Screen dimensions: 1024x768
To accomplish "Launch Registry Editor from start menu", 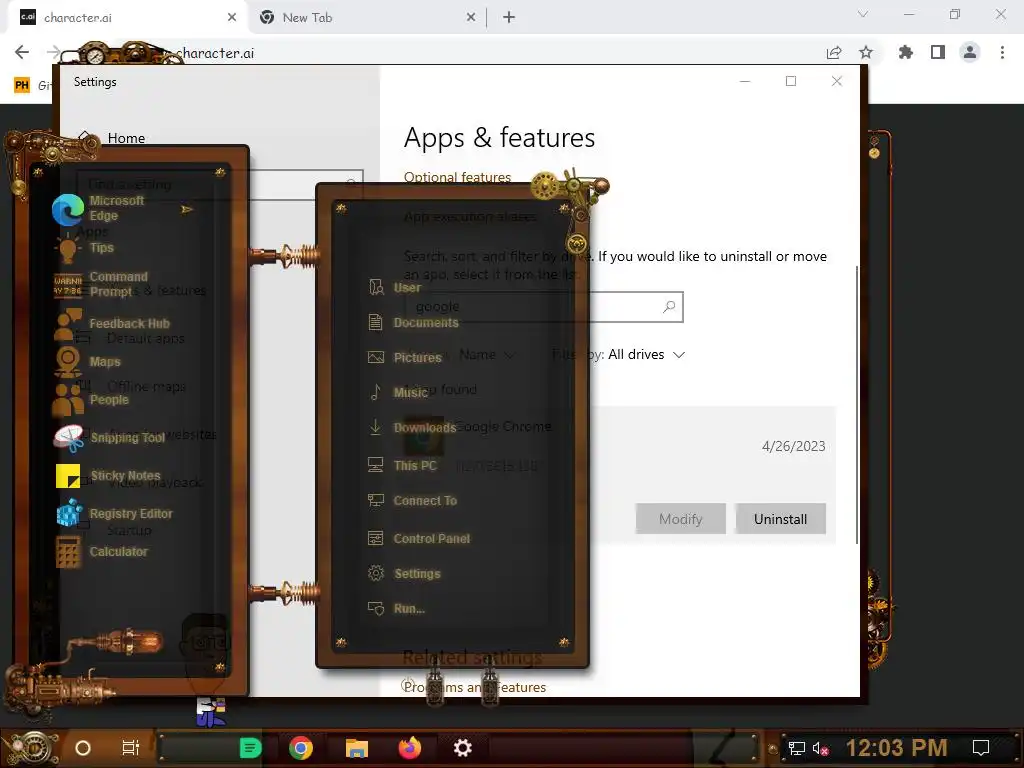I will coord(115,514).
